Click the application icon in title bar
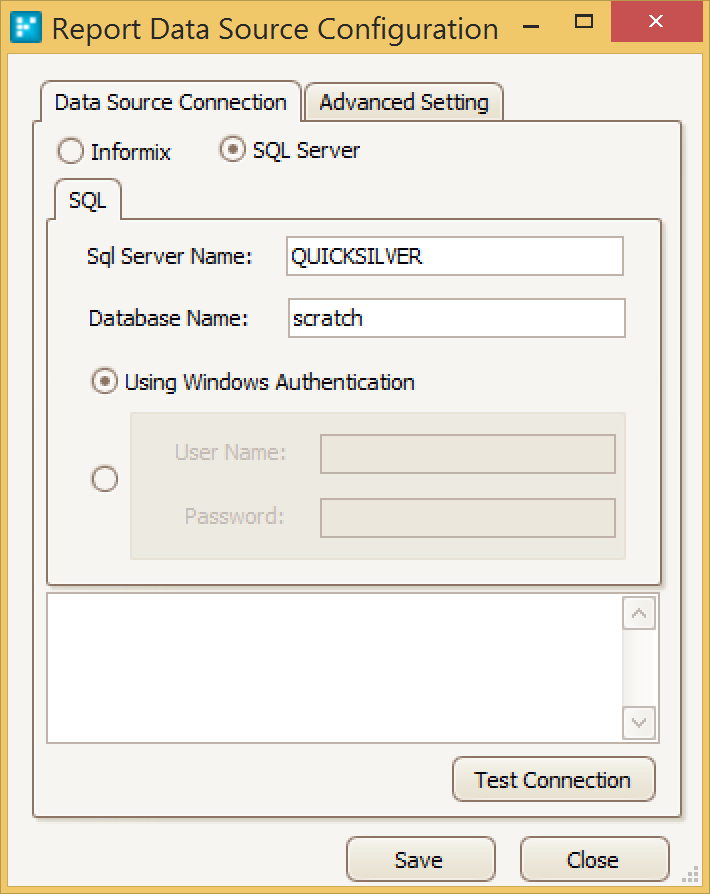The width and height of the screenshot is (710, 894). click(x=25, y=27)
